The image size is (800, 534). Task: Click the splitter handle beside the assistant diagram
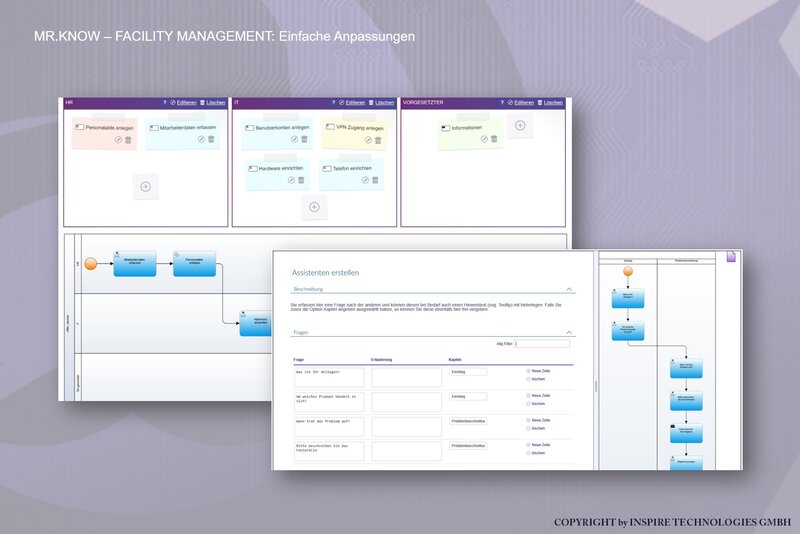pyautogui.click(x=596, y=386)
